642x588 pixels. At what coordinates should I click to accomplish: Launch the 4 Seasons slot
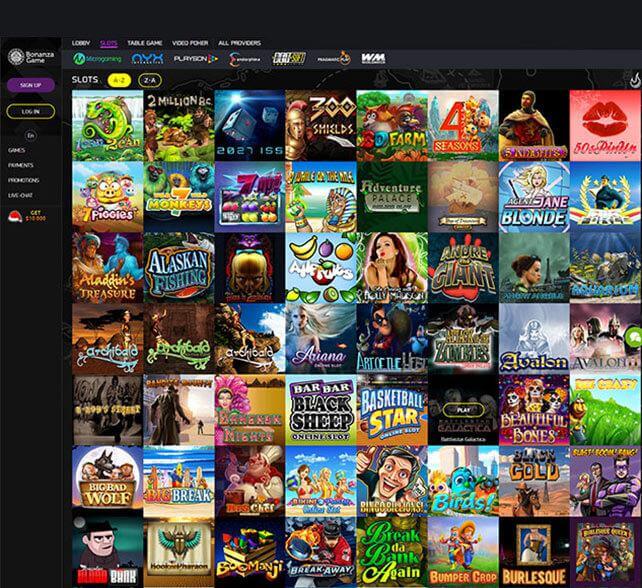click(463, 126)
